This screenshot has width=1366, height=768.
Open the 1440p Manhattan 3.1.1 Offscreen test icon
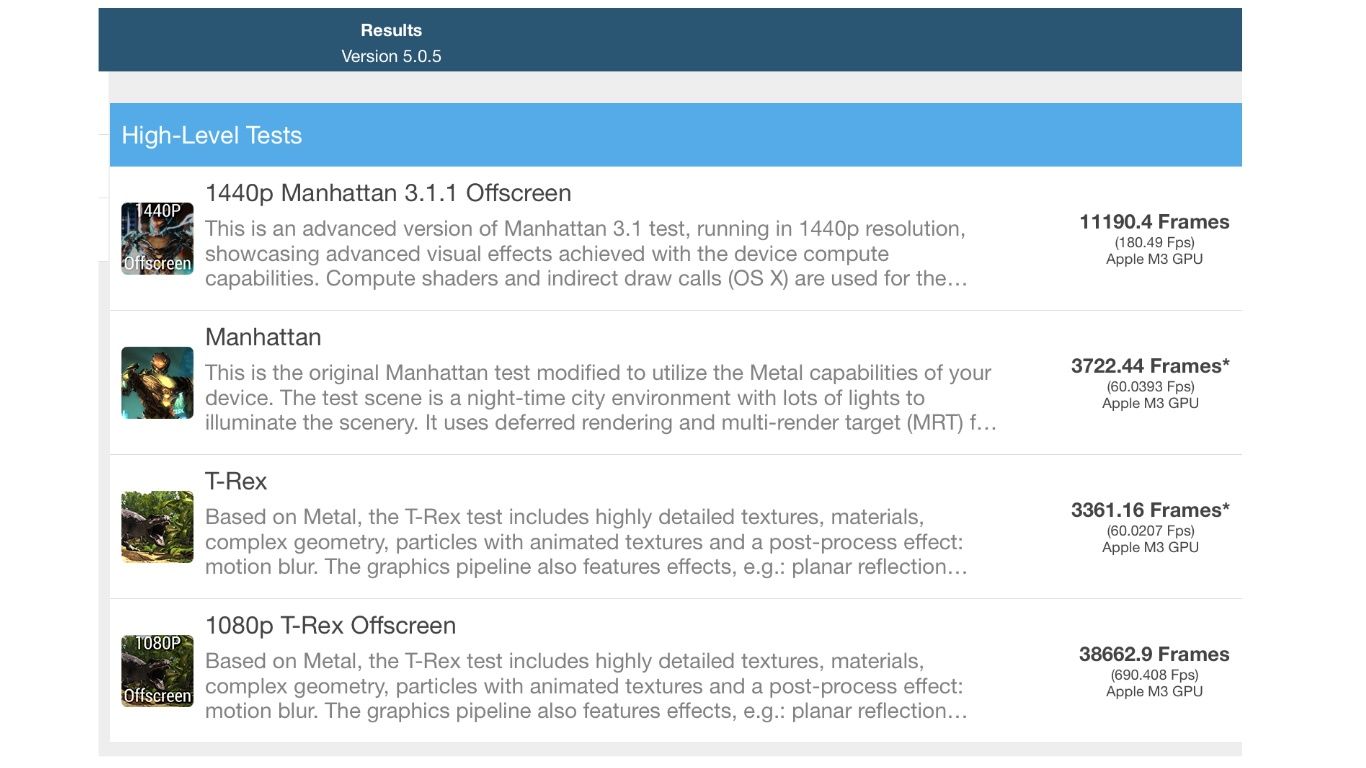[x=157, y=238]
